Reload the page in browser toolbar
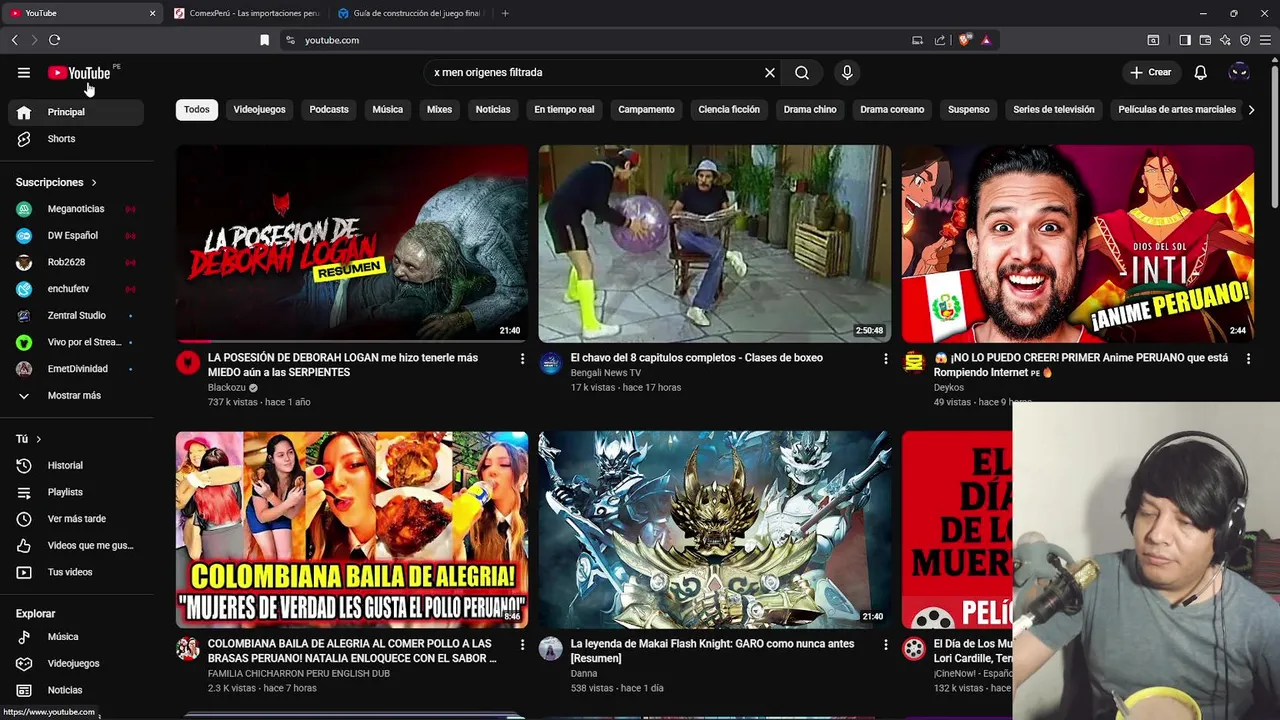This screenshot has width=1280, height=720. click(x=54, y=40)
